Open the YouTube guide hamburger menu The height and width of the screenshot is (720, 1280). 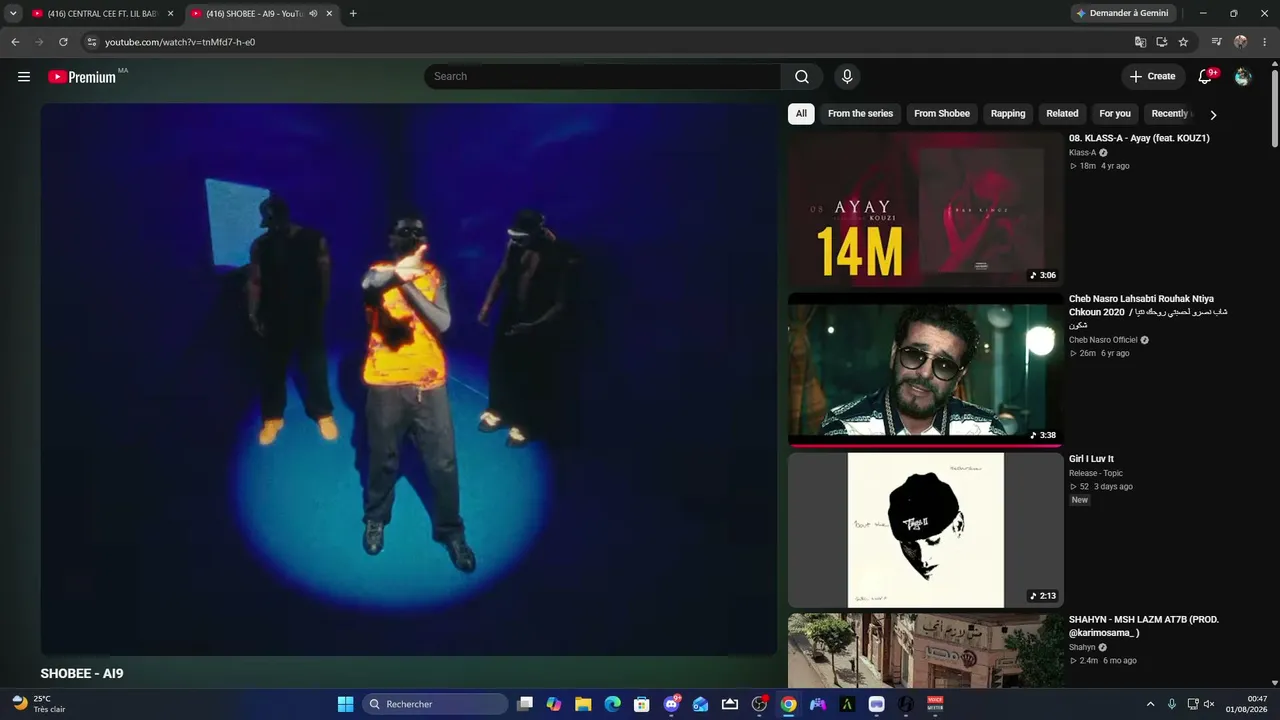24,77
